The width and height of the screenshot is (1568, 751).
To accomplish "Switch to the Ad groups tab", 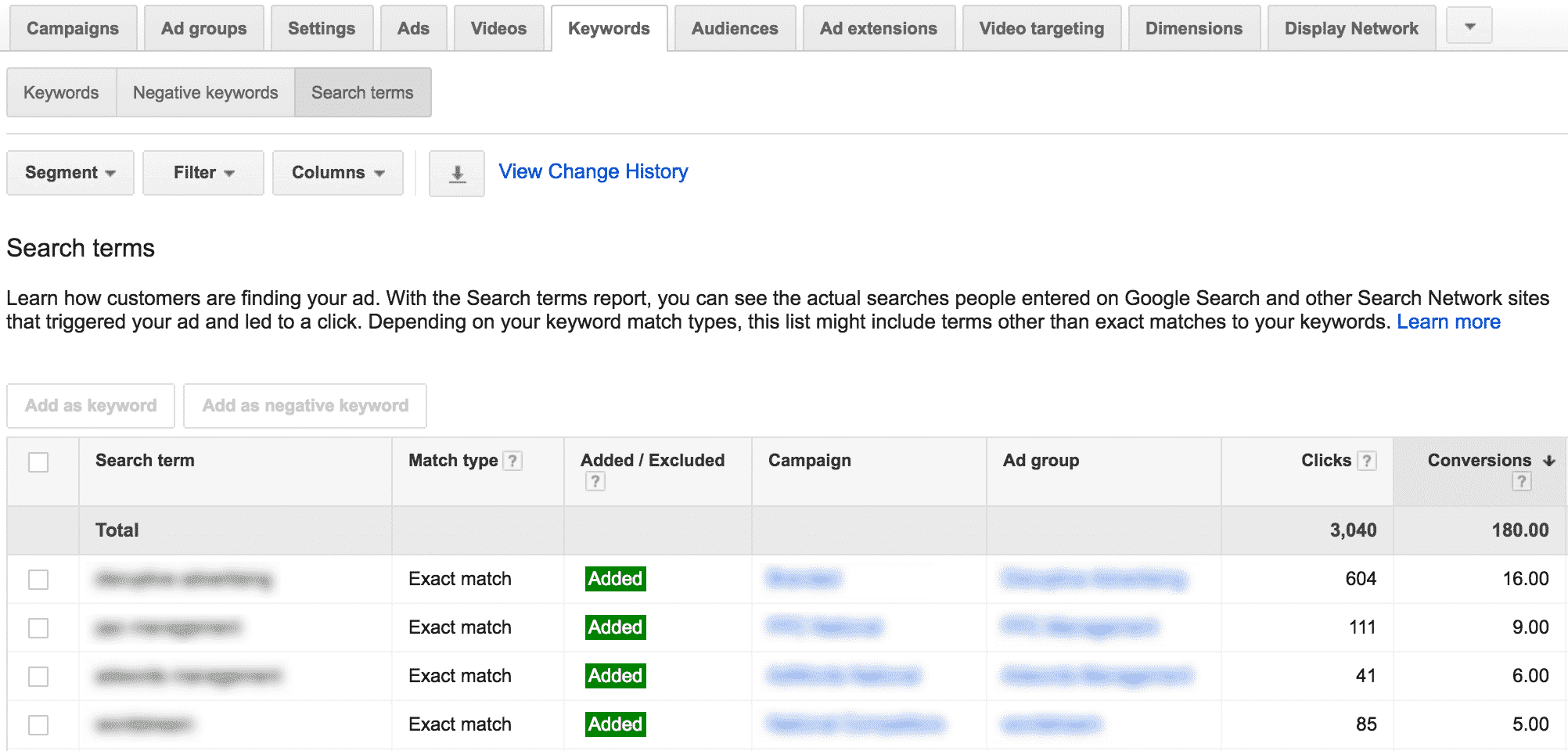I will [203, 29].
